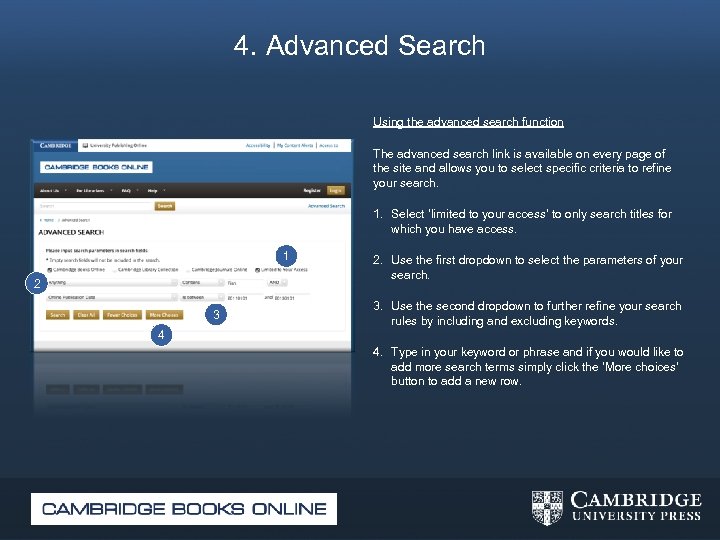Click the More Choices button
Image resolution: width=720 pixels, height=540 pixels.
(x=164, y=315)
